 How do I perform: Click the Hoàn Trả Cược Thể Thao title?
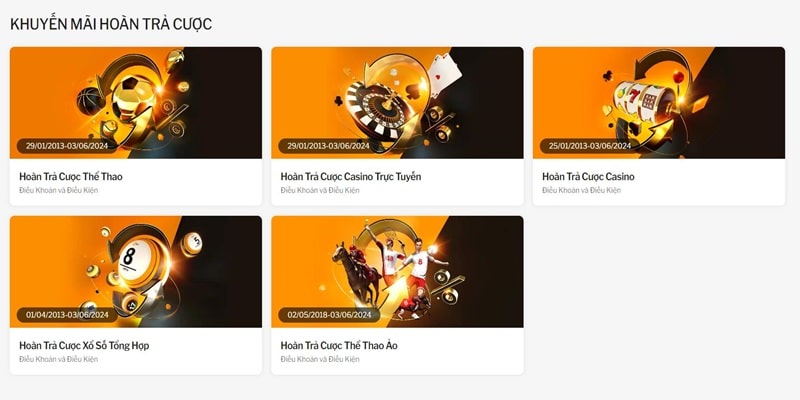pos(71,177)
